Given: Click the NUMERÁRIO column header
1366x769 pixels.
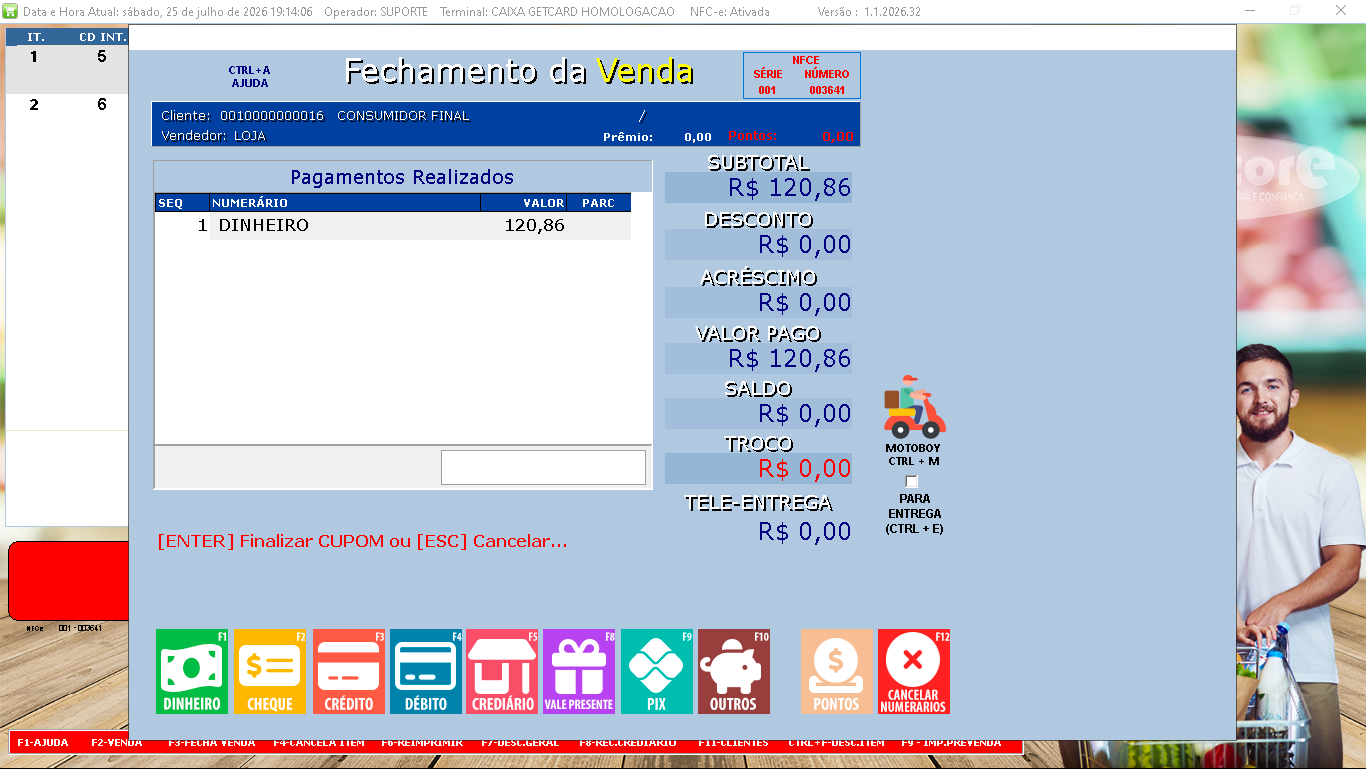Looking at the screenshot, I should click(345, 203).
